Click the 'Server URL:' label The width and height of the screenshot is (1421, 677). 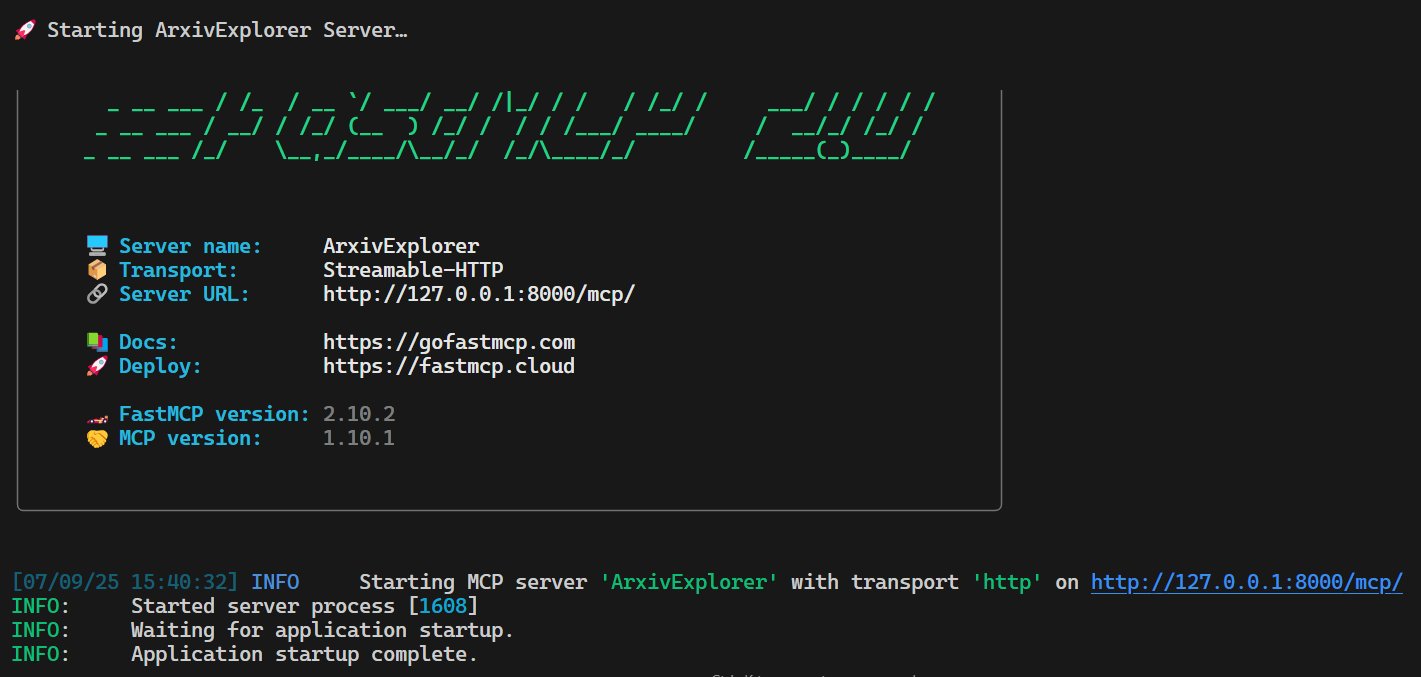tap(184, 294)
